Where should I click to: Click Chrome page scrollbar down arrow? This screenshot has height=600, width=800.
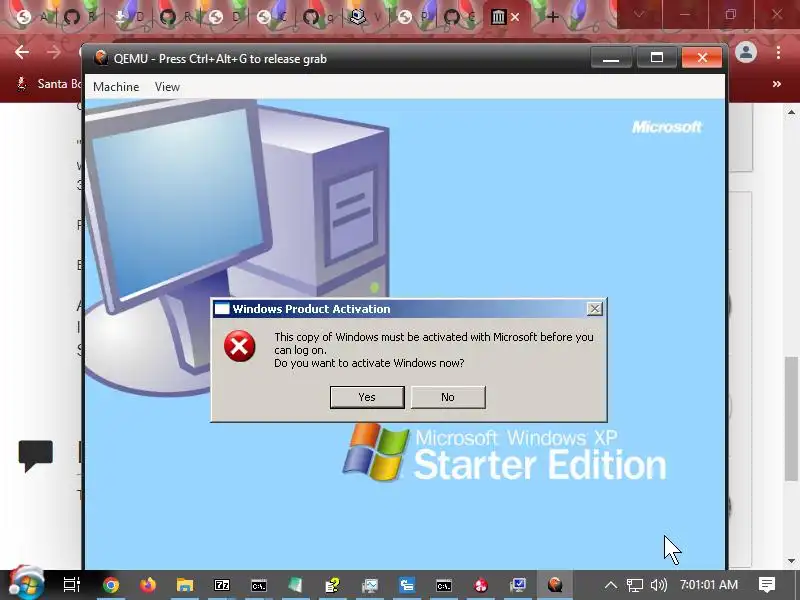click(791, 561)
